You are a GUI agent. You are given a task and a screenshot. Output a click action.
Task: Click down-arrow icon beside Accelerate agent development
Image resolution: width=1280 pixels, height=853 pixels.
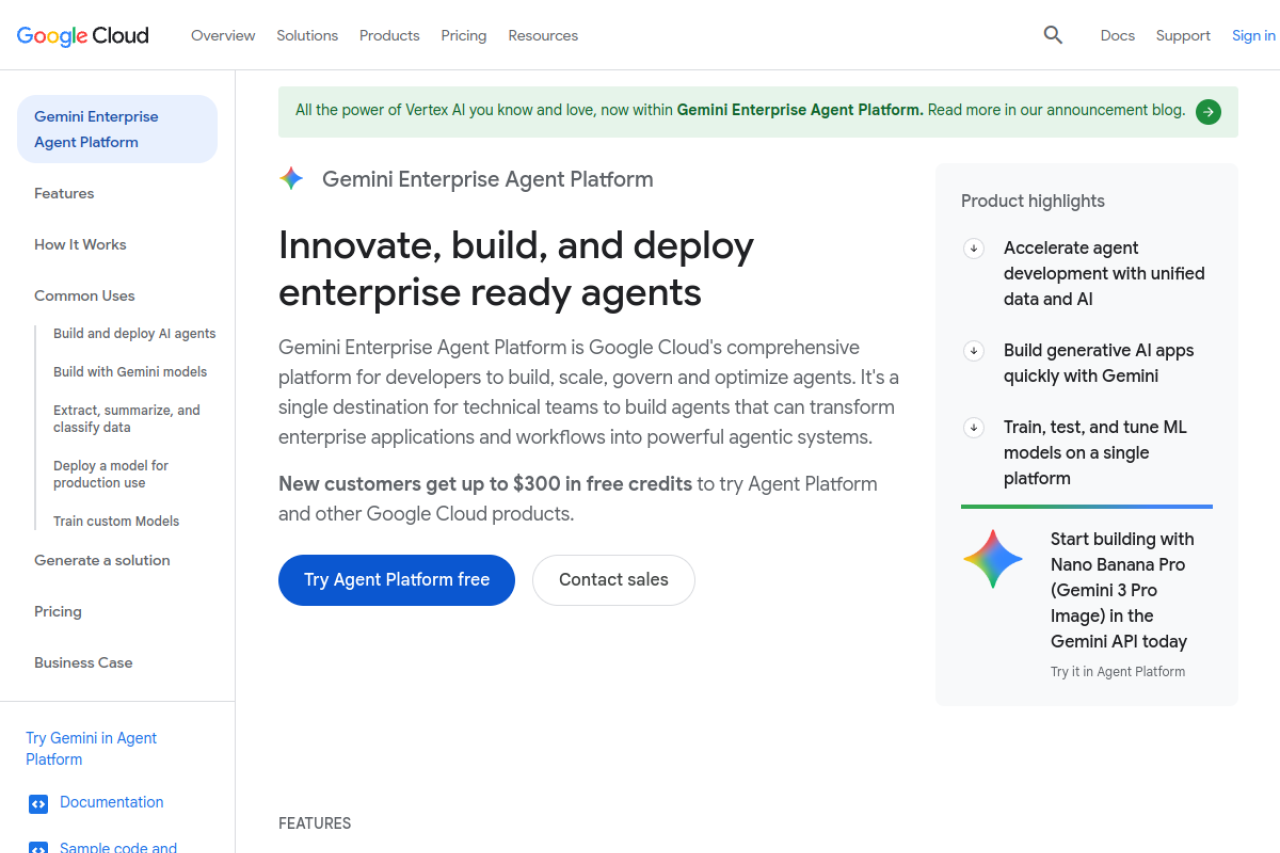[x=974, y=248]
